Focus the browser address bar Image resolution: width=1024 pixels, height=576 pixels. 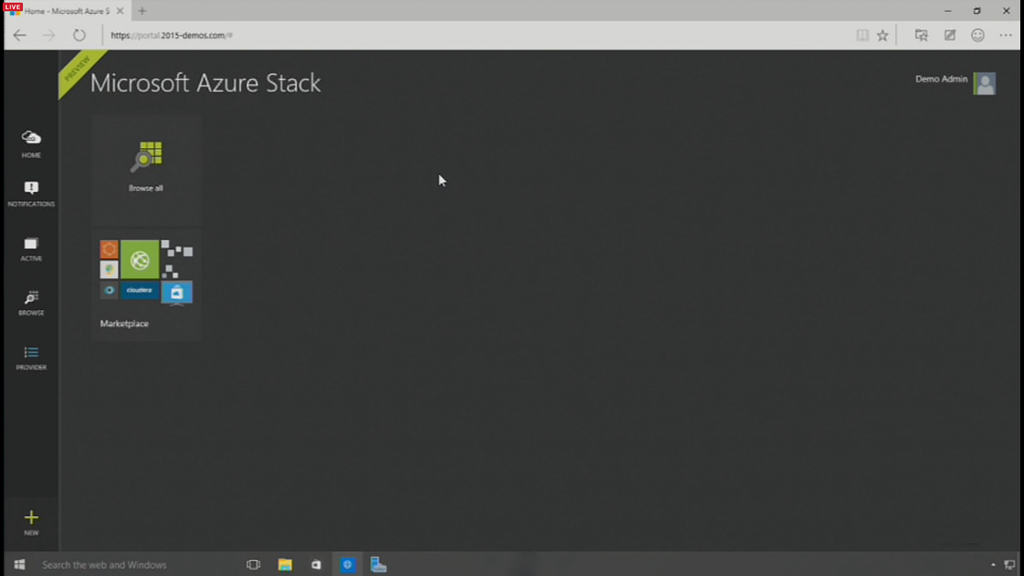tap(477, 35)
